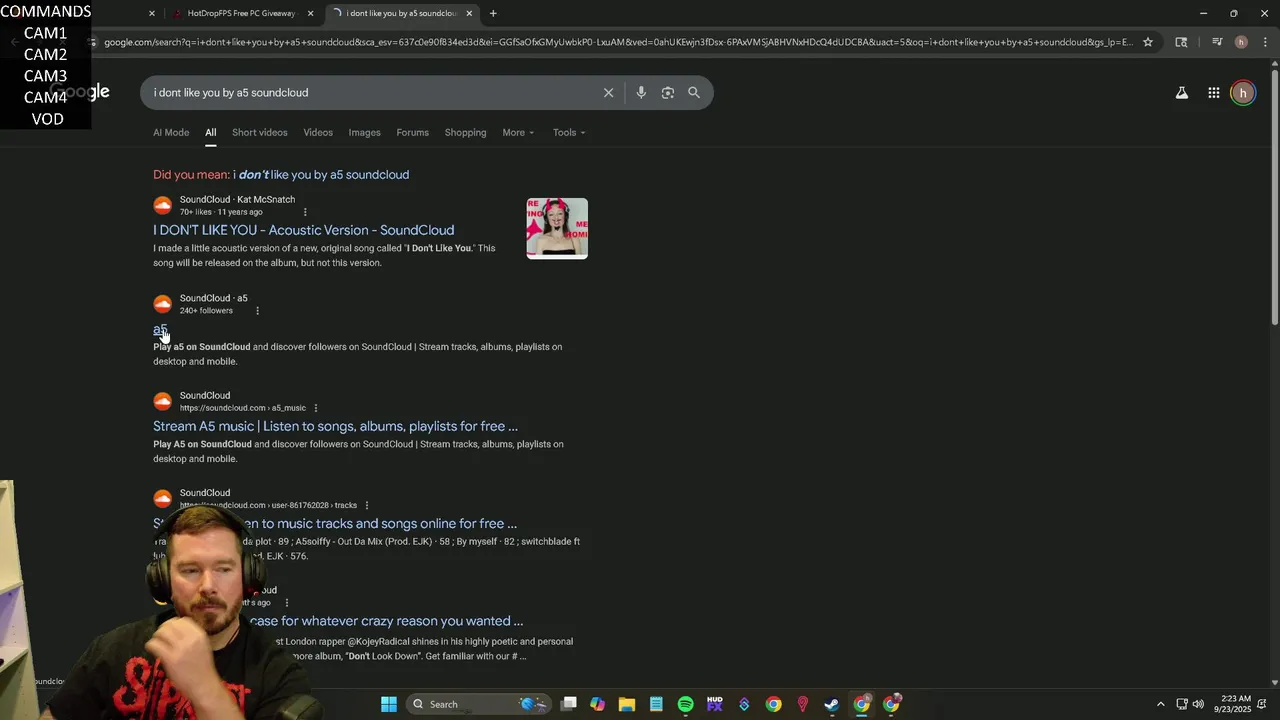Switch to Short videos tab
The height and width of the screenshot is (720, 1280).
point(259,132)
